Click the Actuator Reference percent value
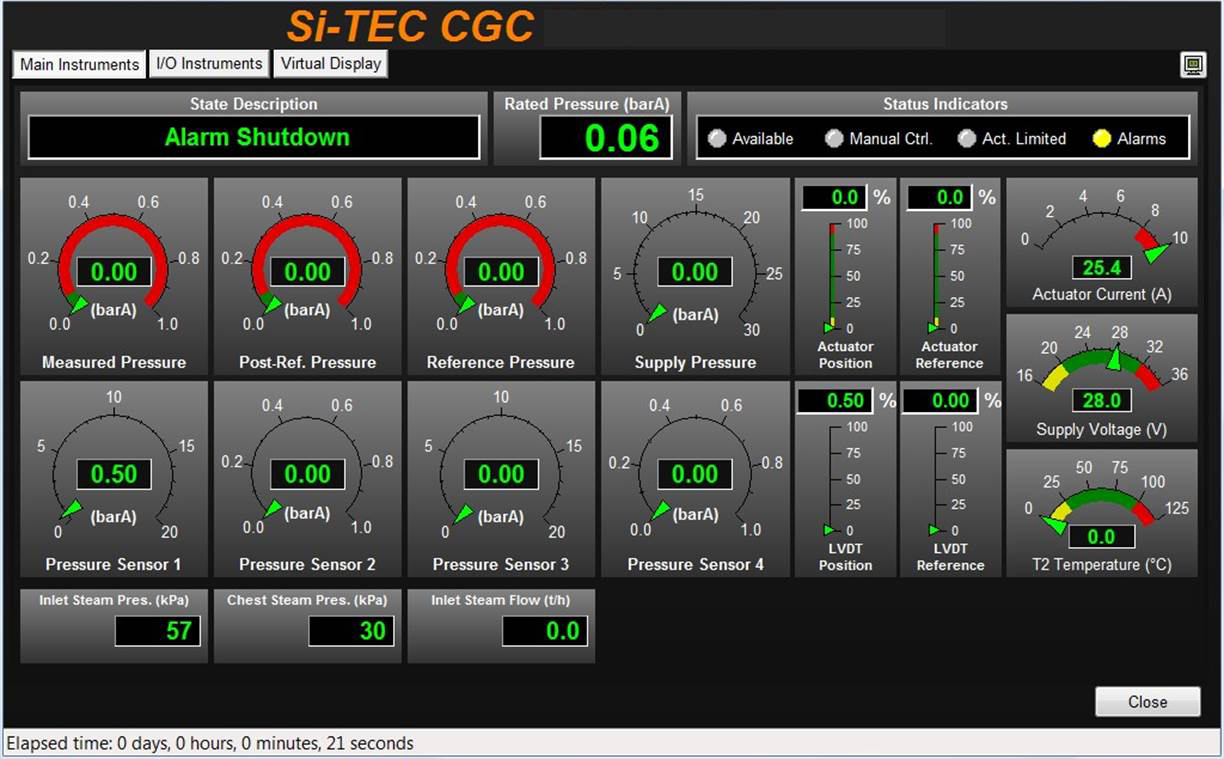 (939, 197)
